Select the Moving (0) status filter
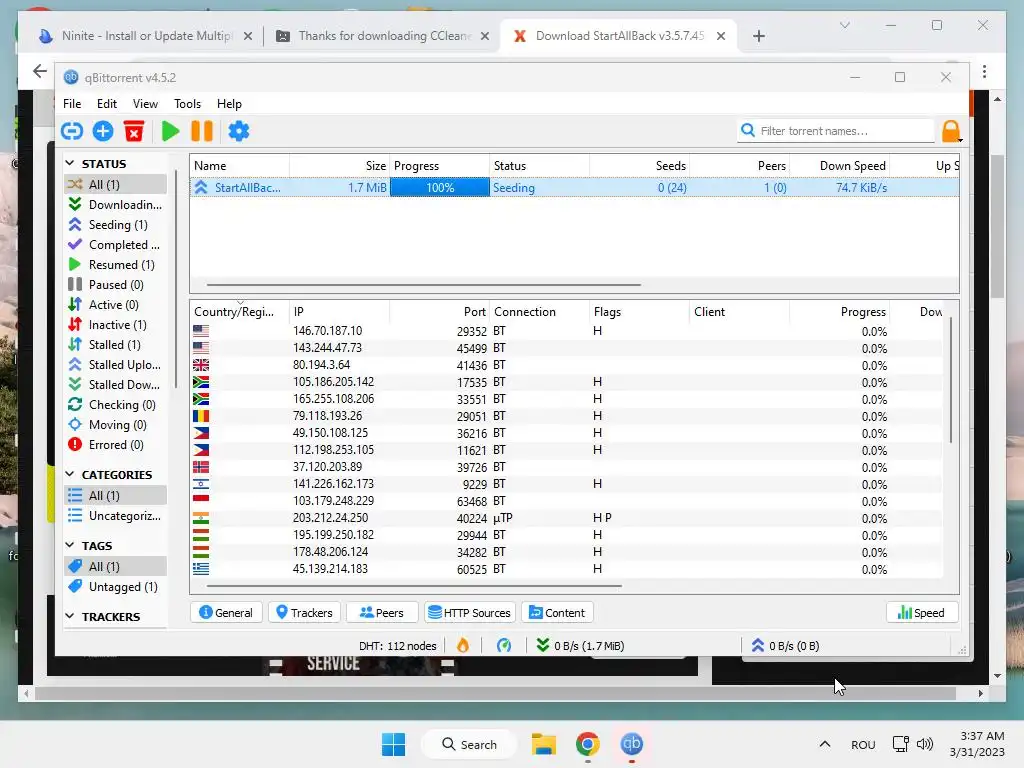The width and height of the screenshot is (1024, 768). pyautogui.click(x=116, y=425)
